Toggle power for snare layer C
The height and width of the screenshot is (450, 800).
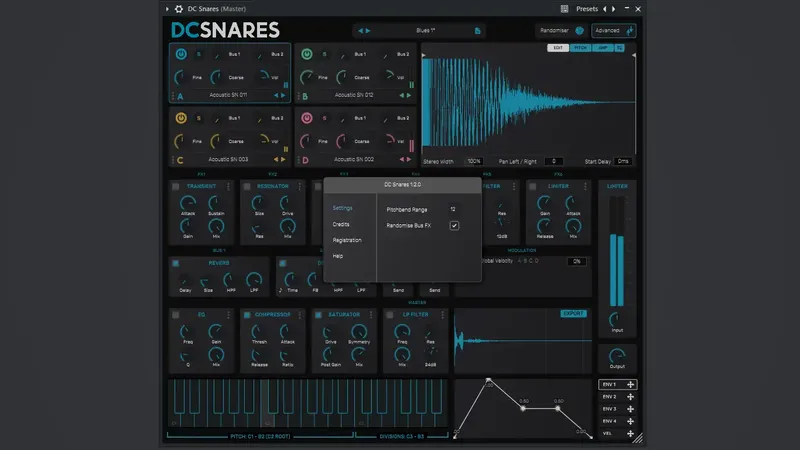(x=181, y=118)
